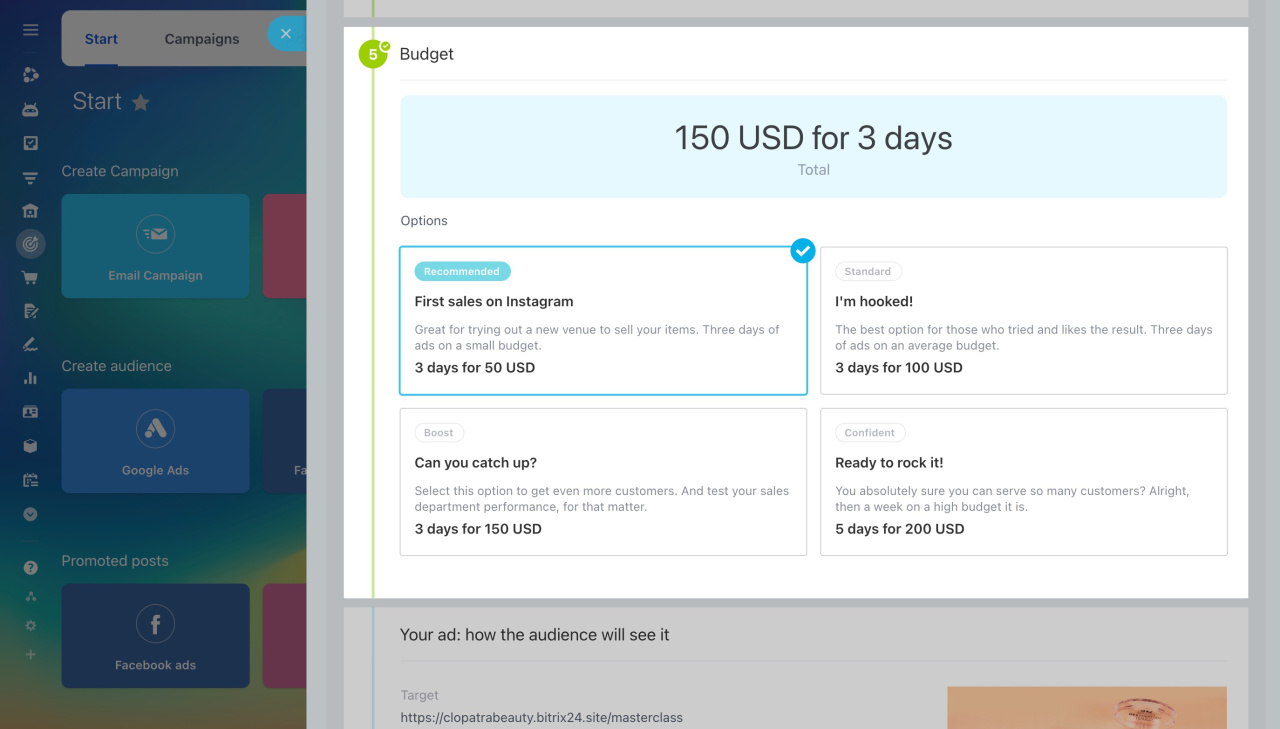This screenshot has width=1280, height=729.
Task: Select the I'm hooked! Standard budget option
Action: (x=1024, y=321)
